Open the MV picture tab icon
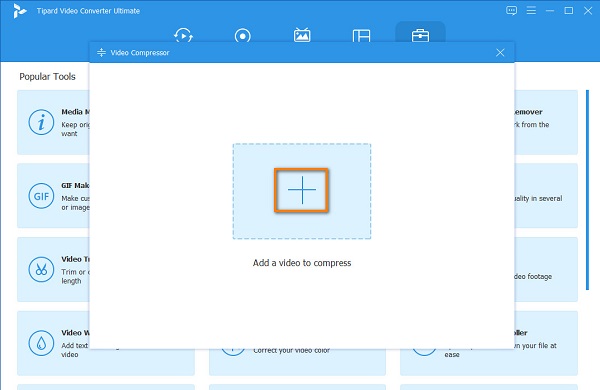This screenshot has width=600, height=390. tap(302, 35)
